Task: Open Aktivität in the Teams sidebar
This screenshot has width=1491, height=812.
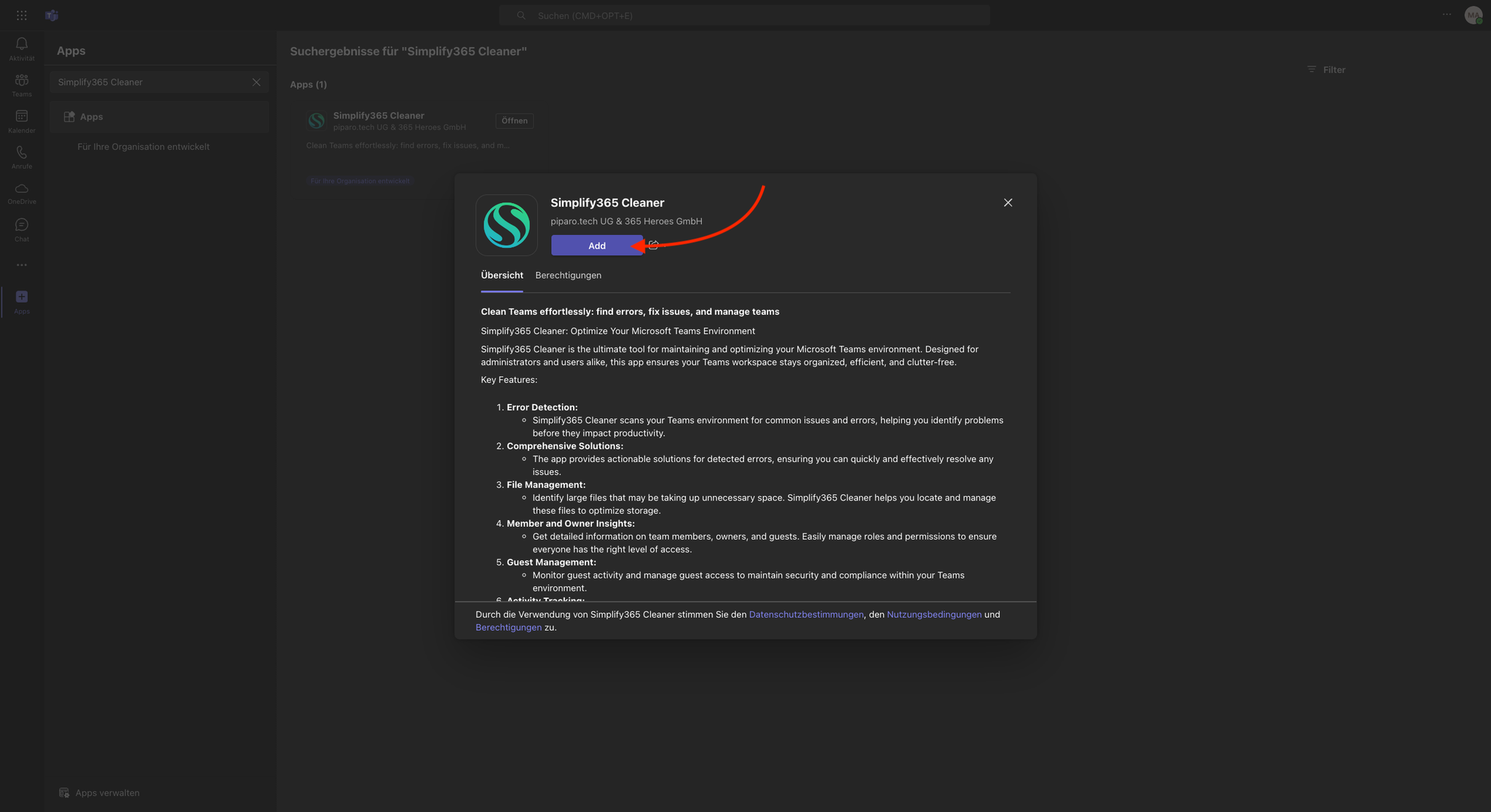Action: pyautogui.click(x=22, y=49)
